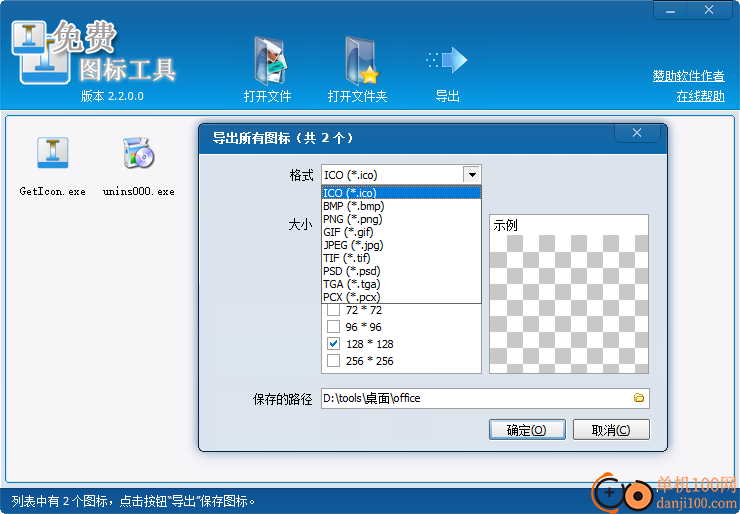Toggle the 96 * 96 size checkbox
The height and width of the screenshot is (514, 740).
pos(333,327)
